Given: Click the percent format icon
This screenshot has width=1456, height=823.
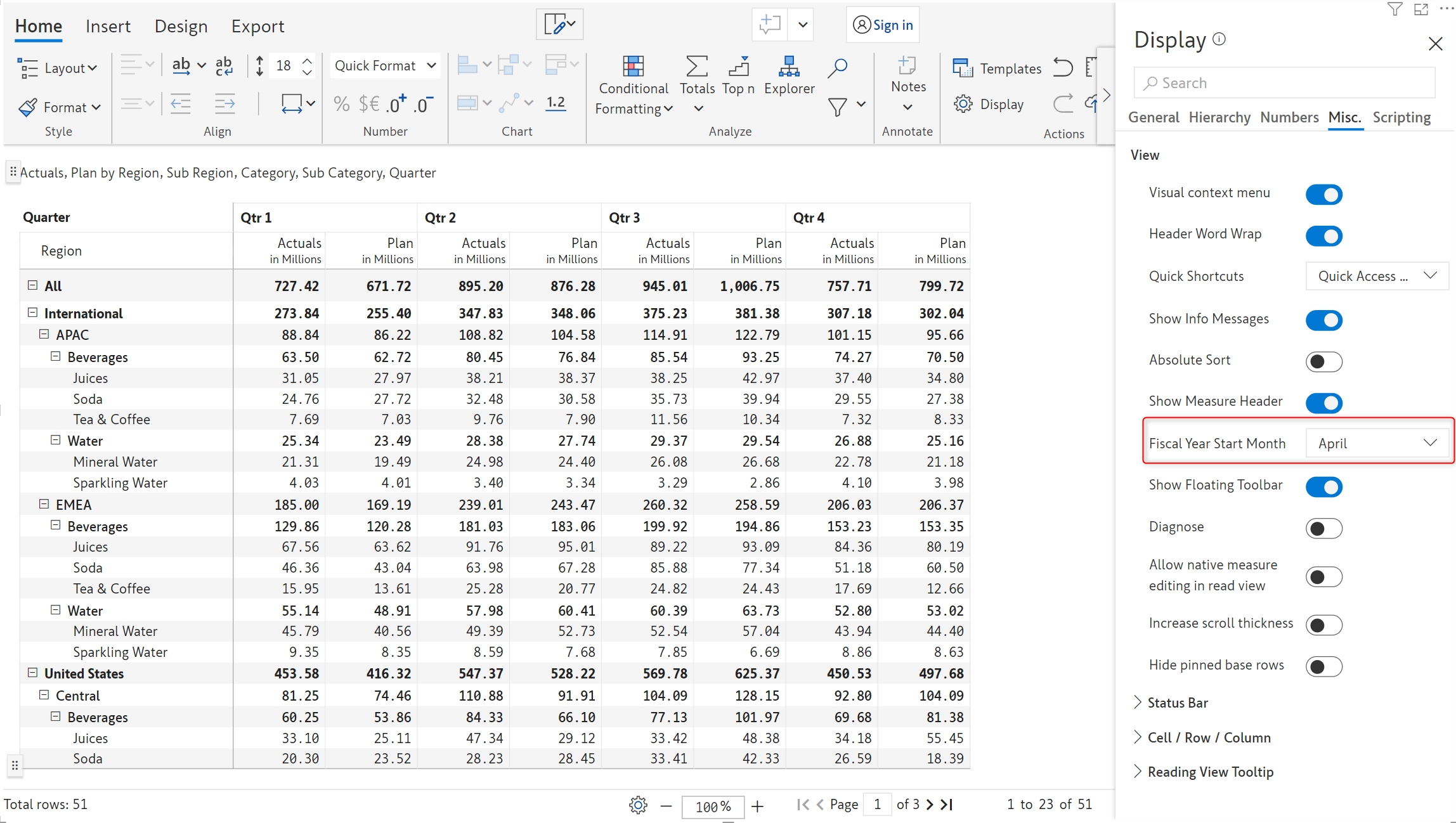Looking at the screenshot, I should pyautogui.click(x=341, y=104).
